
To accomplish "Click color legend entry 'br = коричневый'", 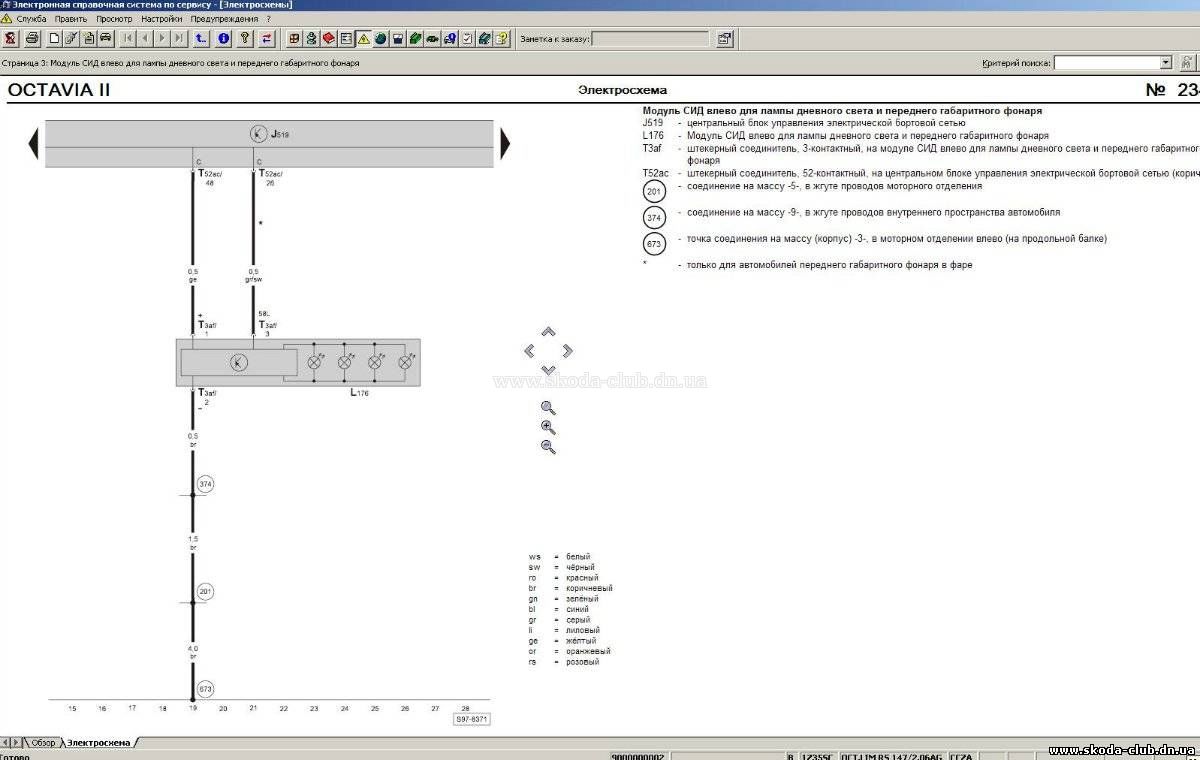I will coord(570,588).
